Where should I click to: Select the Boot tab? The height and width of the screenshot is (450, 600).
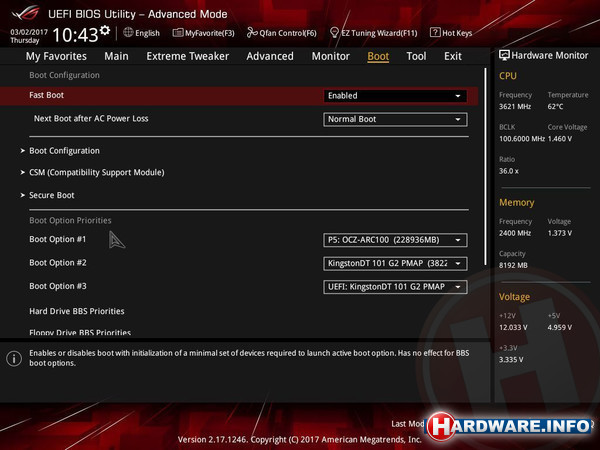coord(378,56)
